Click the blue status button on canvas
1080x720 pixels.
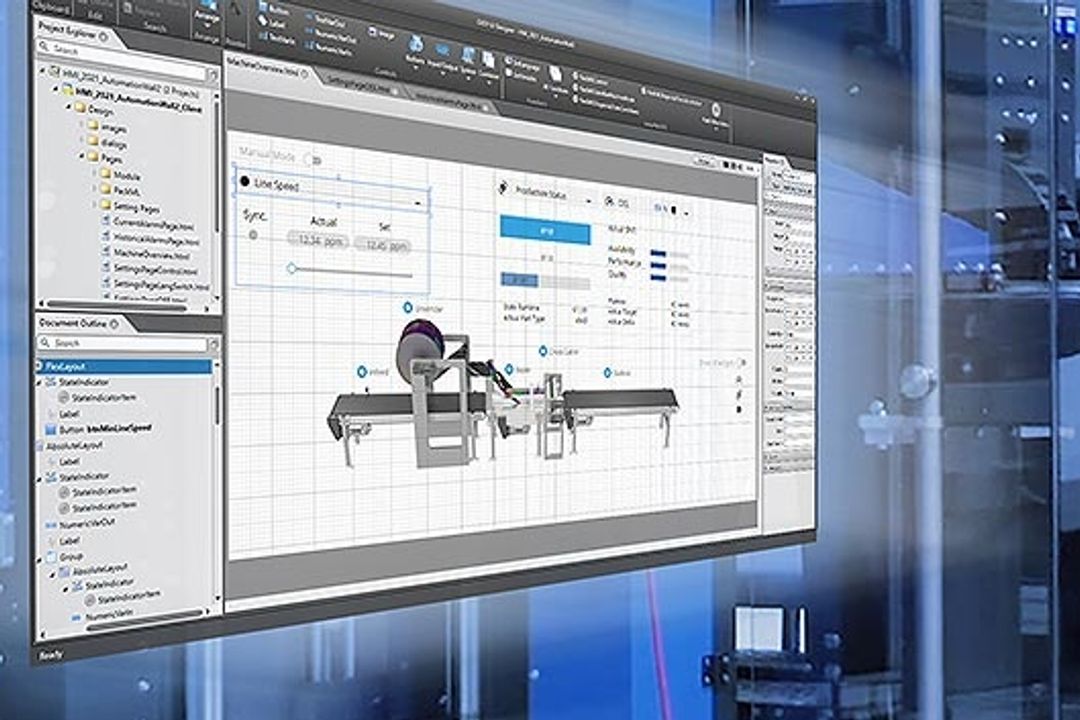click(545, 230)
